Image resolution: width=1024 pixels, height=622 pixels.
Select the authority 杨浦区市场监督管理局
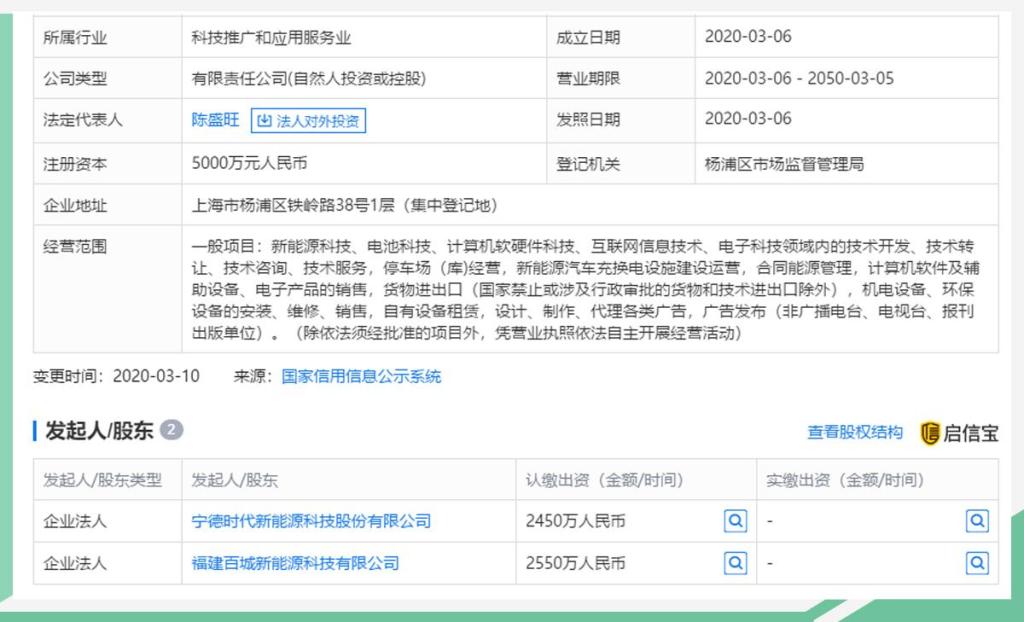click(784, 164)
